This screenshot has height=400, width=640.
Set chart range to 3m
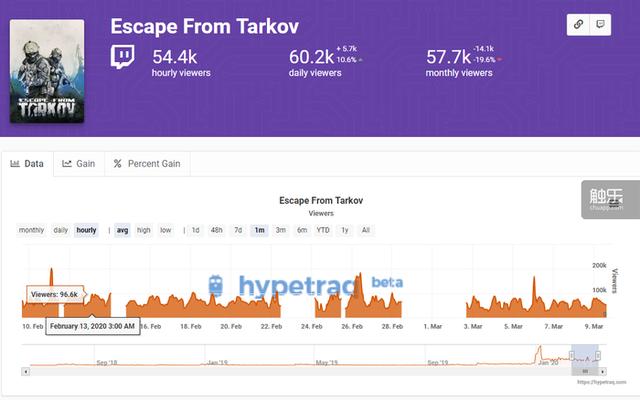pyautogui.click(x=280, y=230)
